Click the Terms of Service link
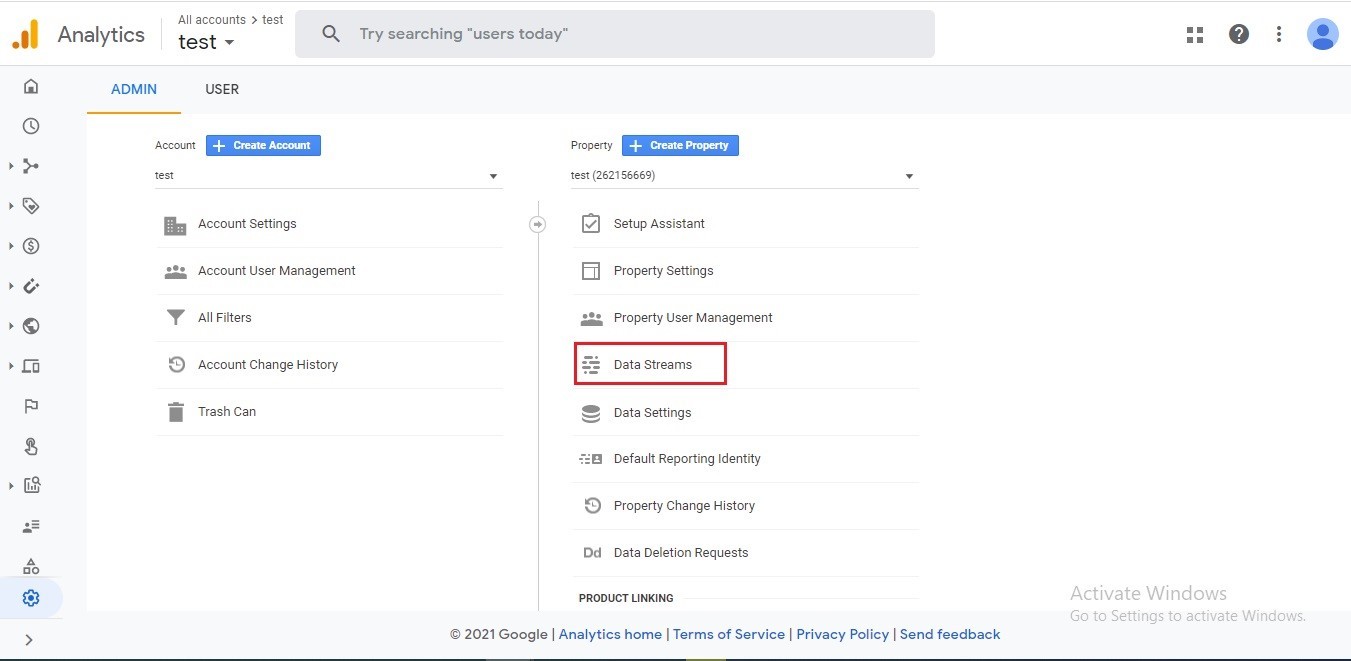 tap(729, 634)
